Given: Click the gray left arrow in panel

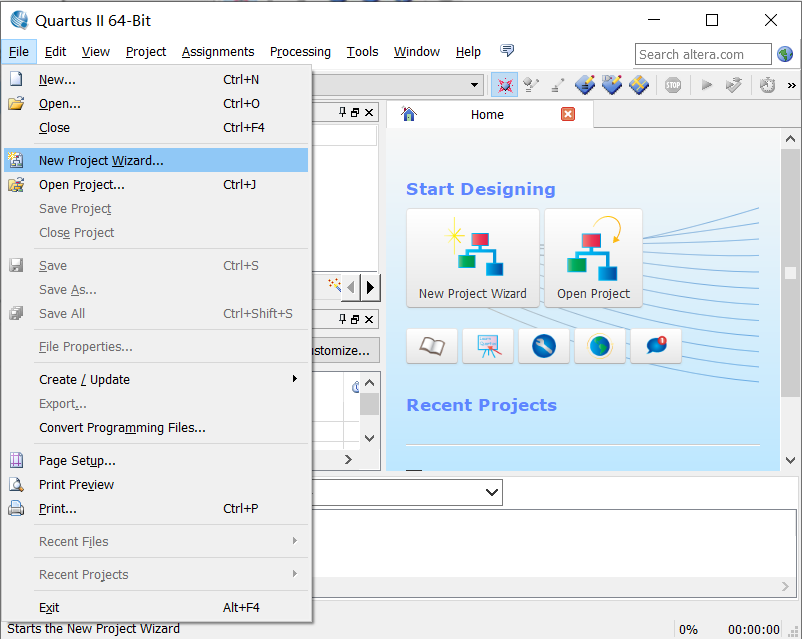Looking at the screenshot, I should click(351, 288).
